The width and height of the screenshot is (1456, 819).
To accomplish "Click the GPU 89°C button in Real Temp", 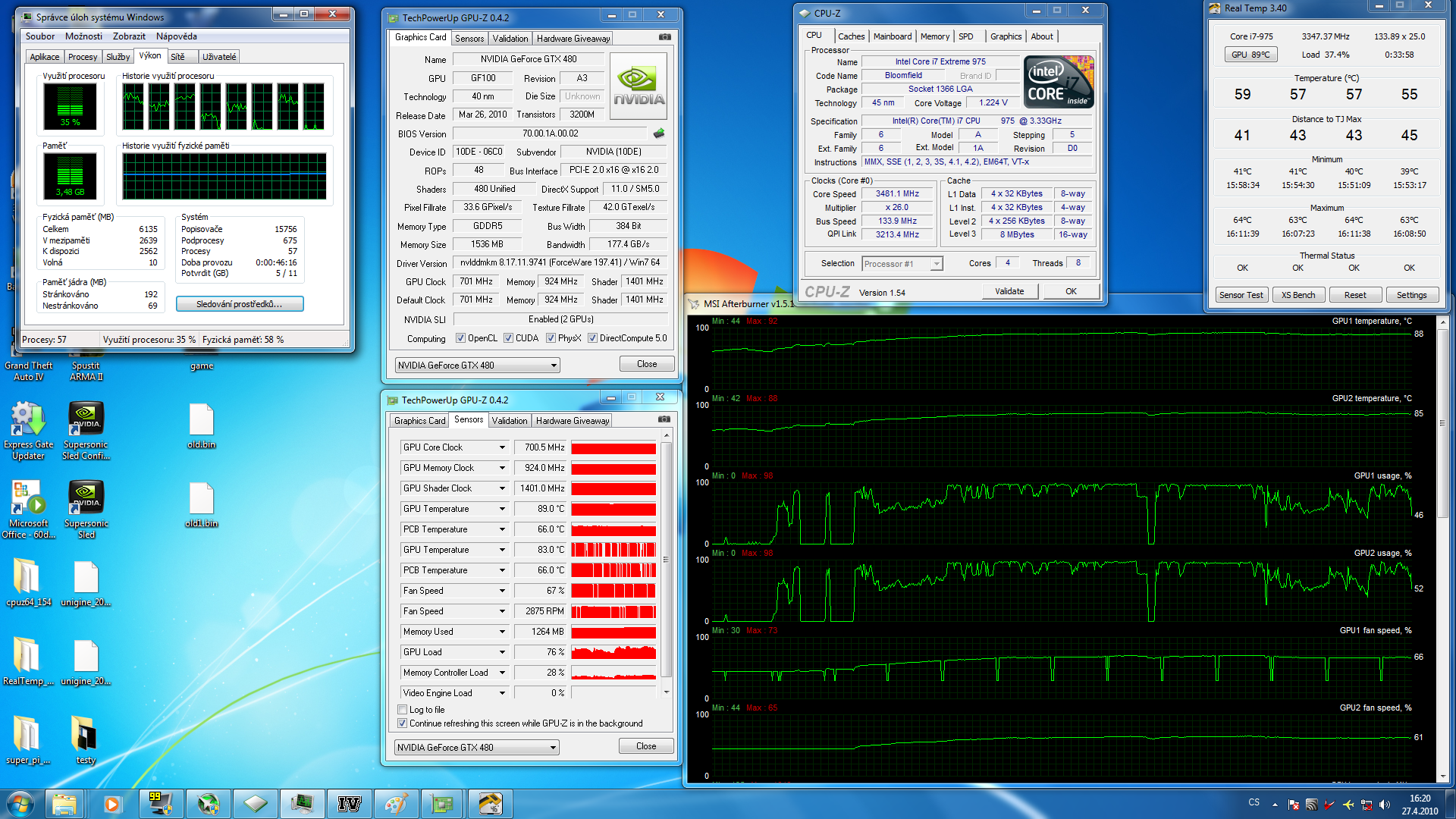I will (1250, 55).
